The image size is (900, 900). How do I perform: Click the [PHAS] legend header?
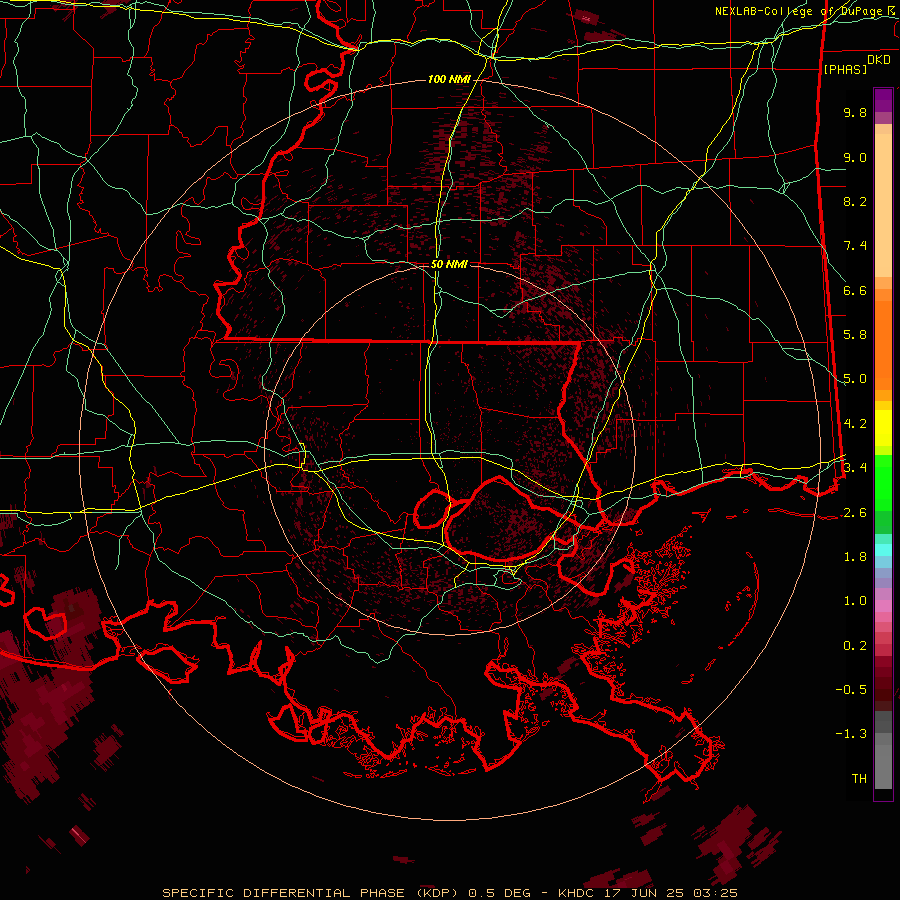845,69
